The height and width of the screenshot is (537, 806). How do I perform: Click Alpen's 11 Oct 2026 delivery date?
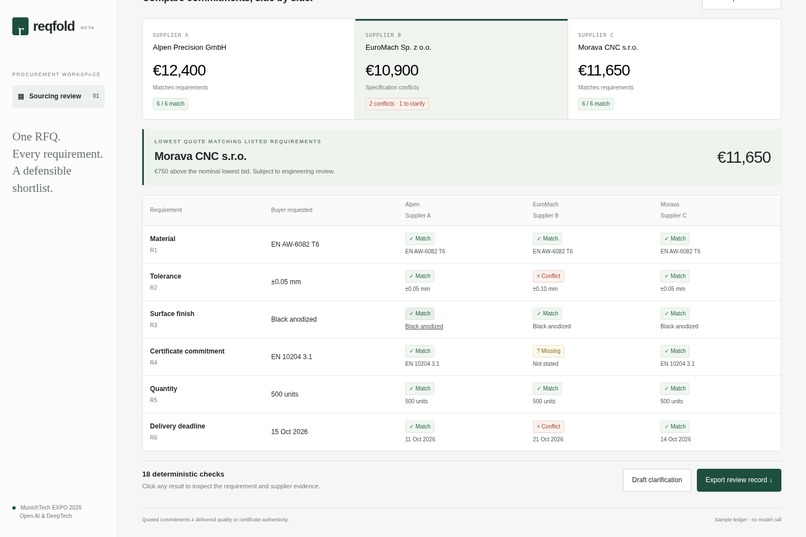pyautogui.click(x=420, y=439)
